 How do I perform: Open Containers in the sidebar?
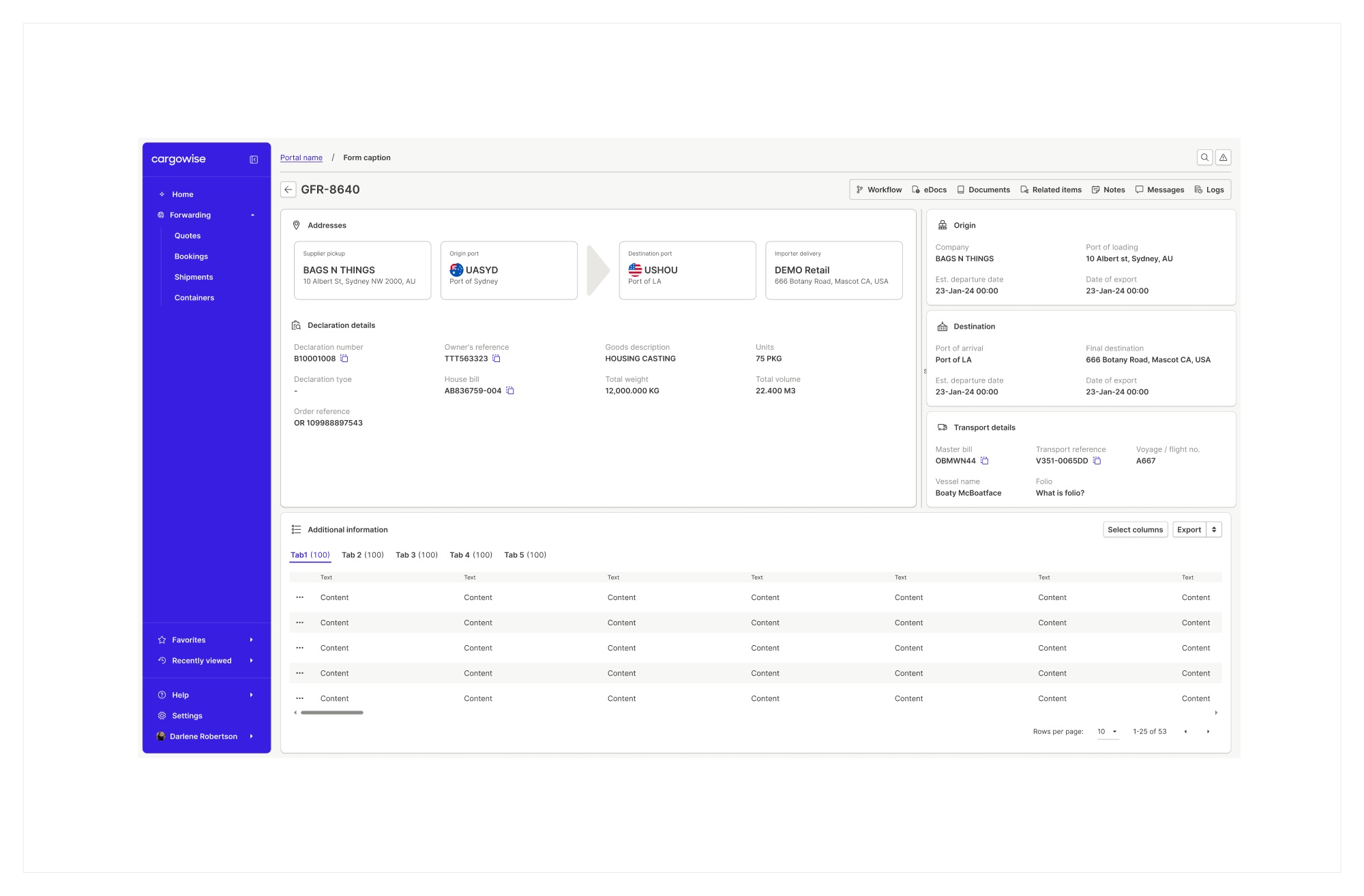194,298
